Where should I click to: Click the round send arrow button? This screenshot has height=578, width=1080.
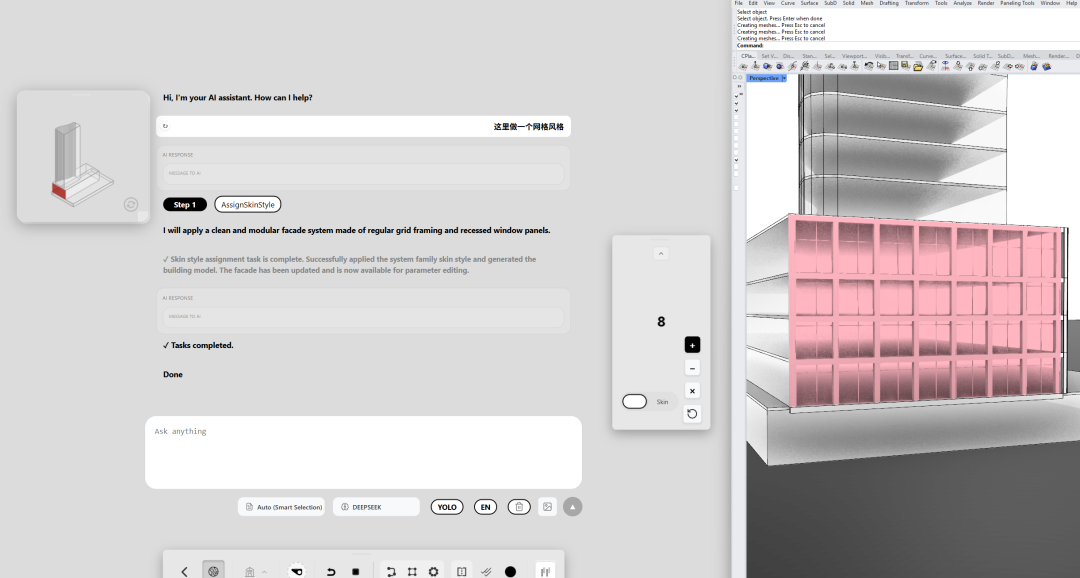[572, 507]
